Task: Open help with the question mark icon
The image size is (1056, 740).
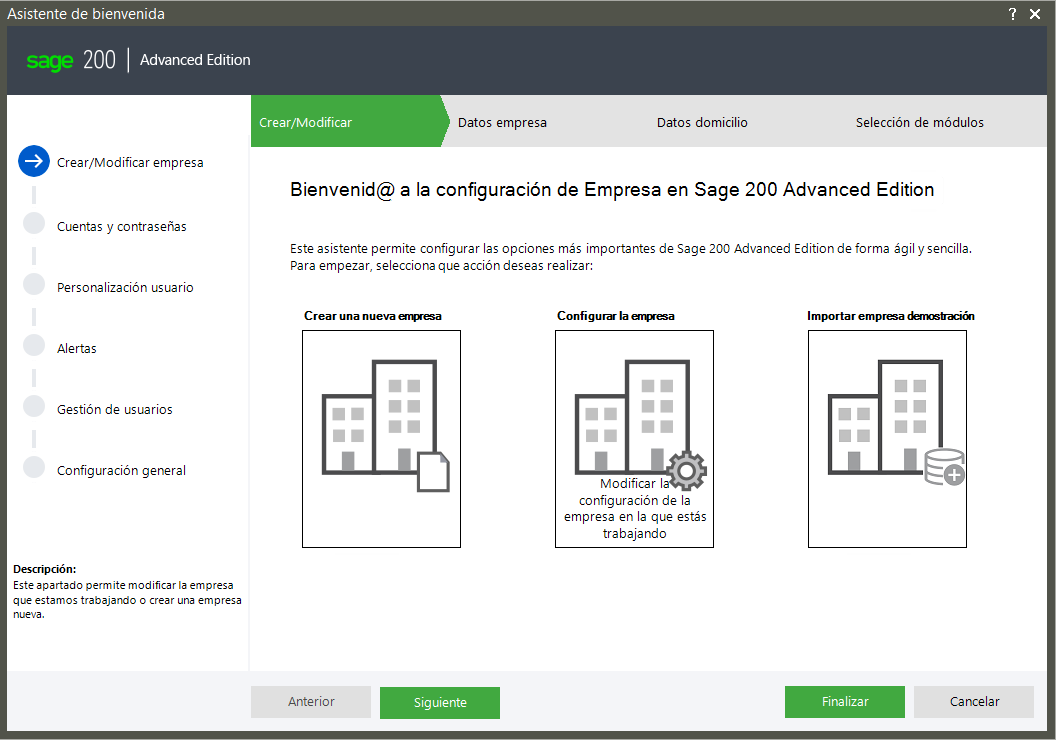Action: click(x=1012, y=14)
